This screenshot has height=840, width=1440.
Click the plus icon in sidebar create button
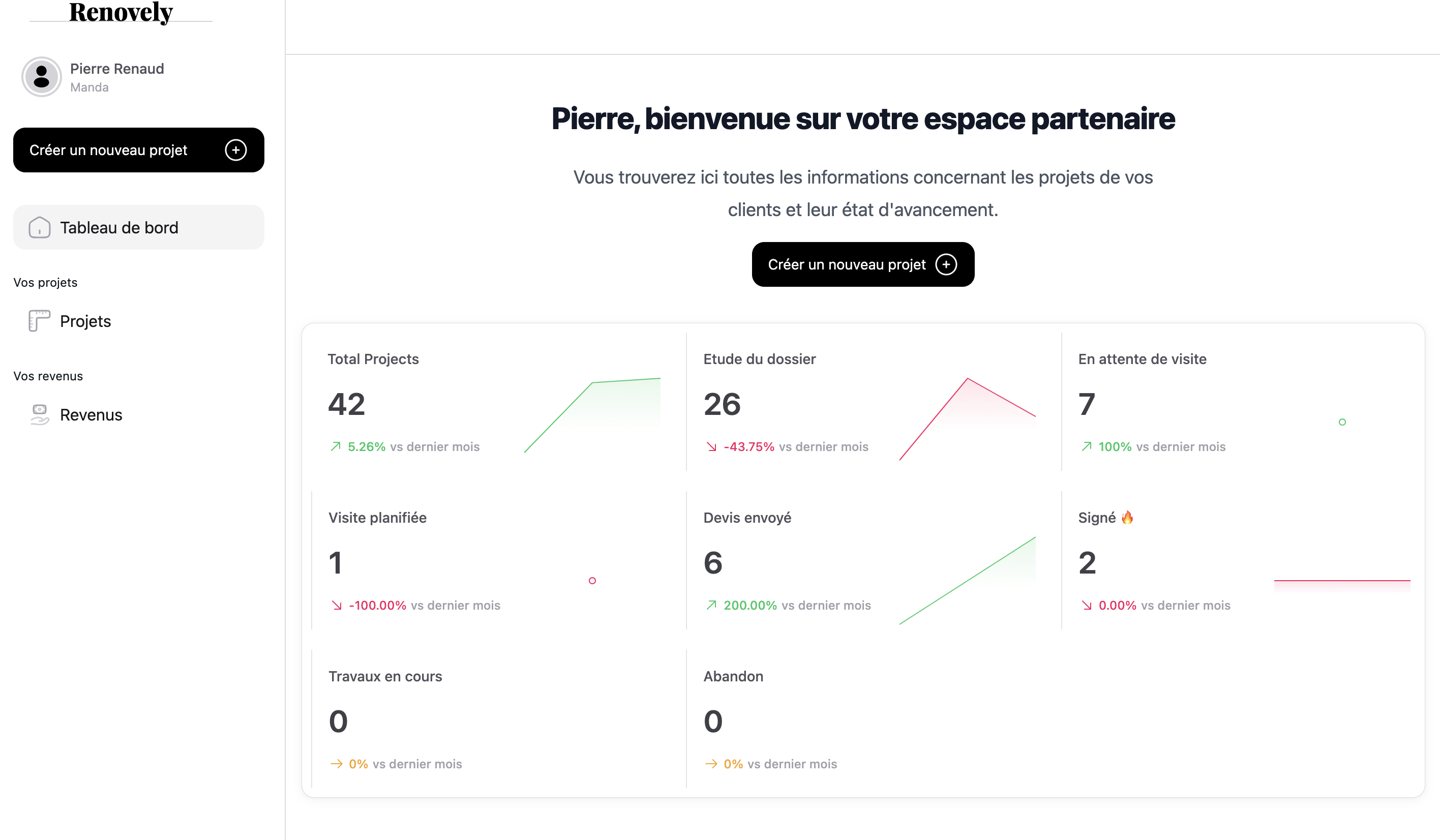(235, 151)
